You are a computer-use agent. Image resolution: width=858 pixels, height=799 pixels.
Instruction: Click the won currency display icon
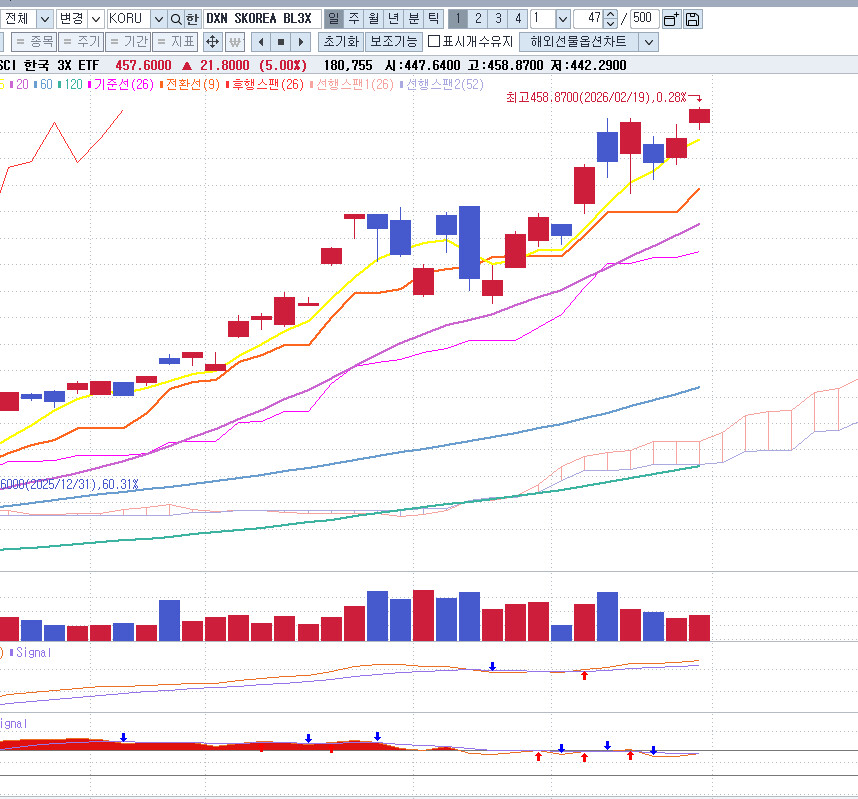tap(235, 42)
